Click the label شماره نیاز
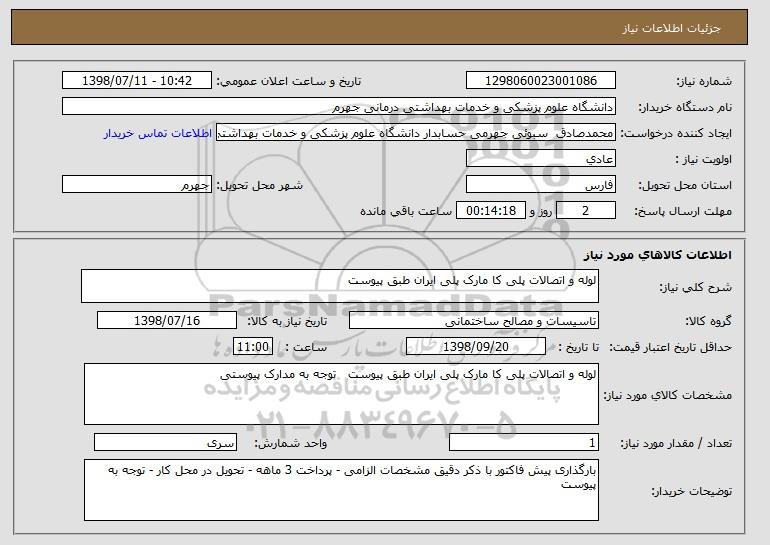 (704, 82)
